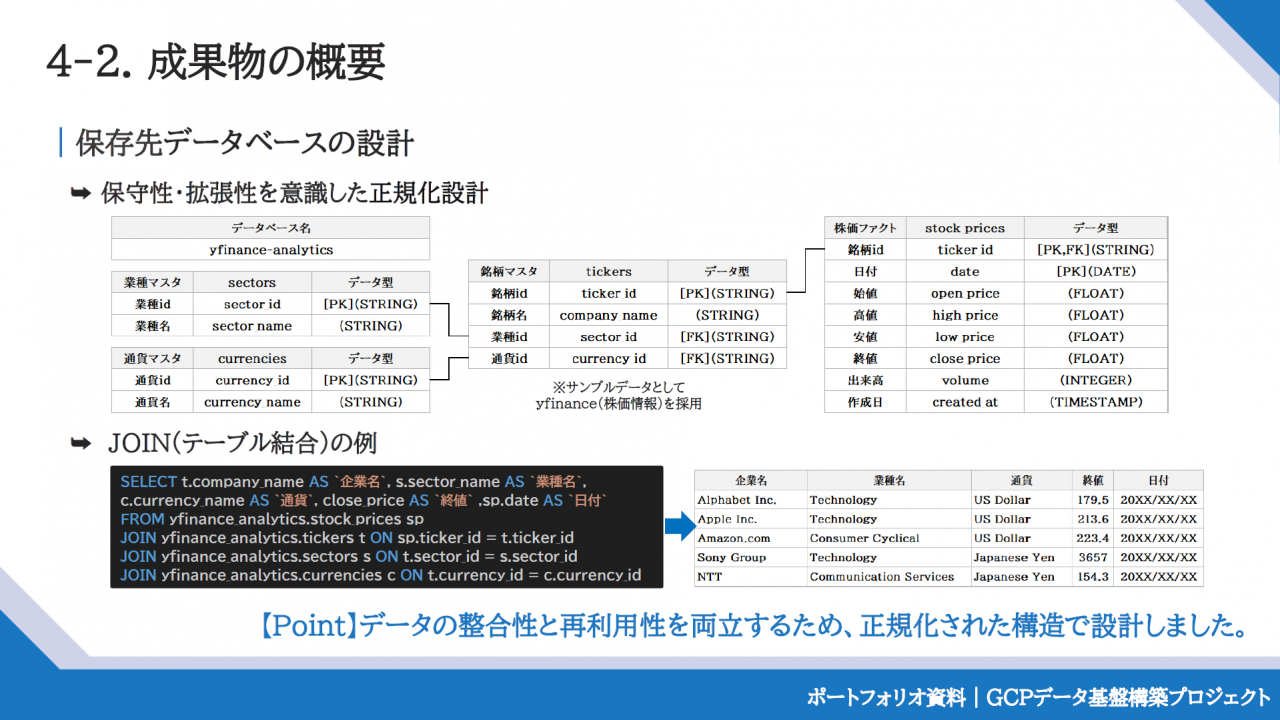Click the closing price "3657" cell

[1093, 557]
